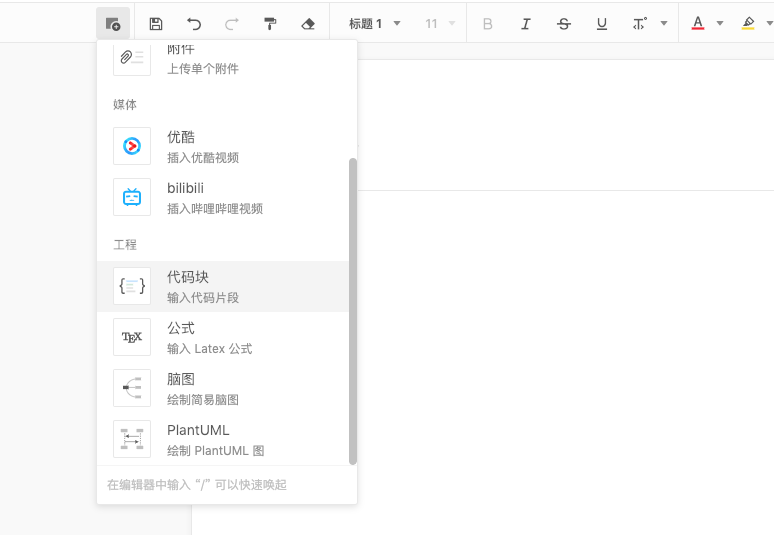The height and width of the screenshot is (535, 774).
Task: Expand the font size 11 dropdown
Action: (x=440, y=23)
